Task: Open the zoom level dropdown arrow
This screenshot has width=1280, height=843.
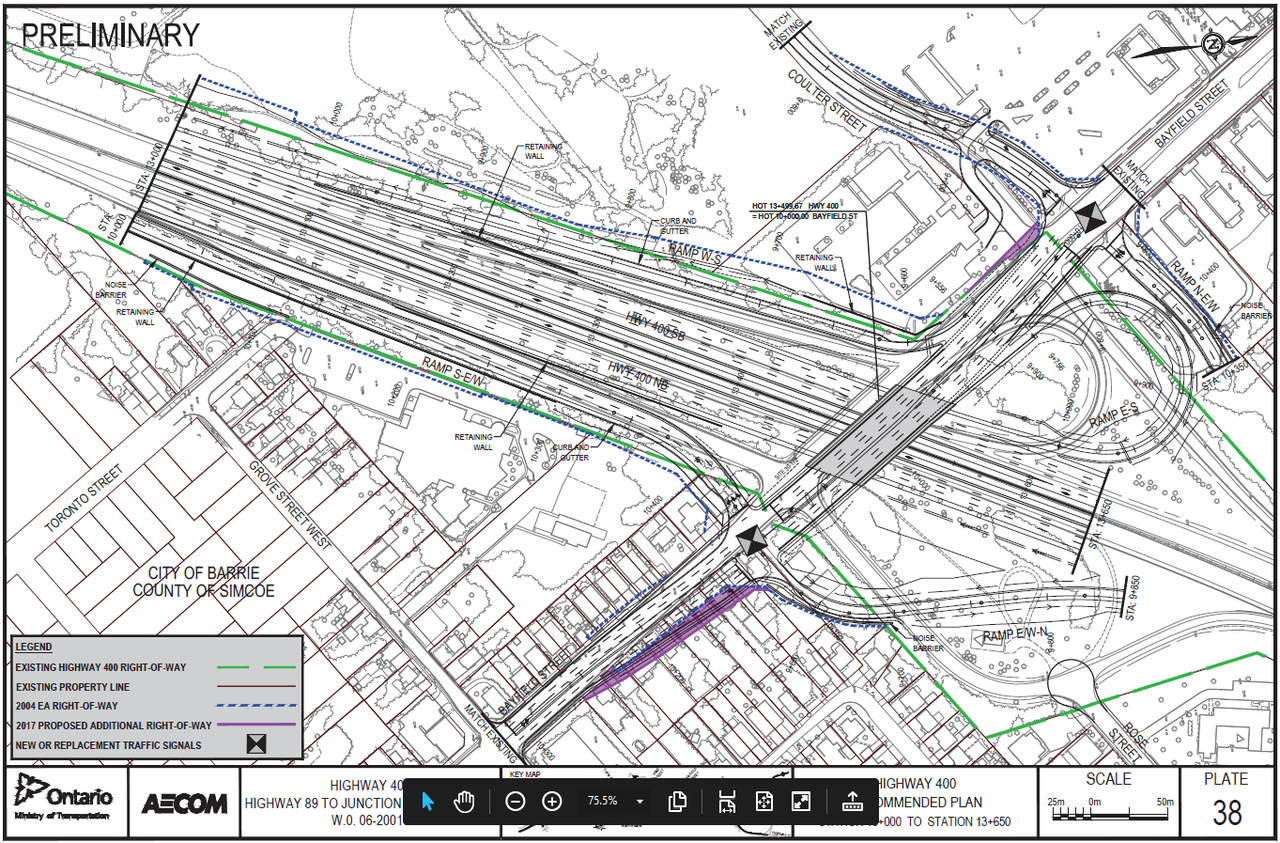Action: click(x=639, y=801)
